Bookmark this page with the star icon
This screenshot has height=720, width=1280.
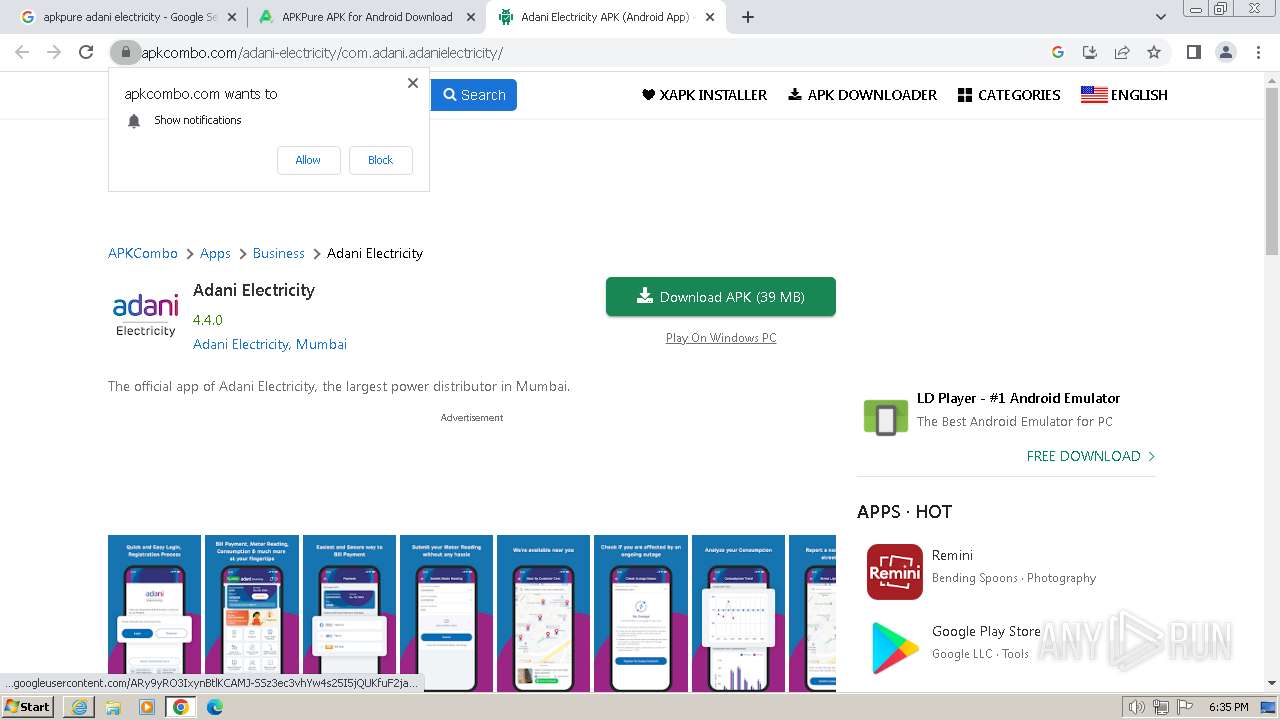[1154, 52]
